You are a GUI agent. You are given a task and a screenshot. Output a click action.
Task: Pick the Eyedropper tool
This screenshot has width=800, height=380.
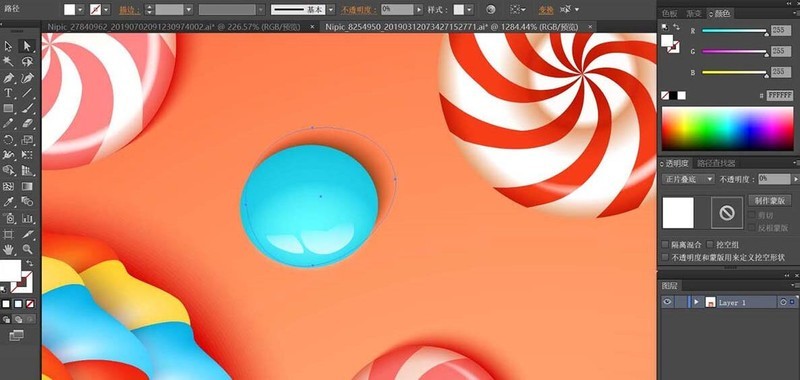(8, 202)
